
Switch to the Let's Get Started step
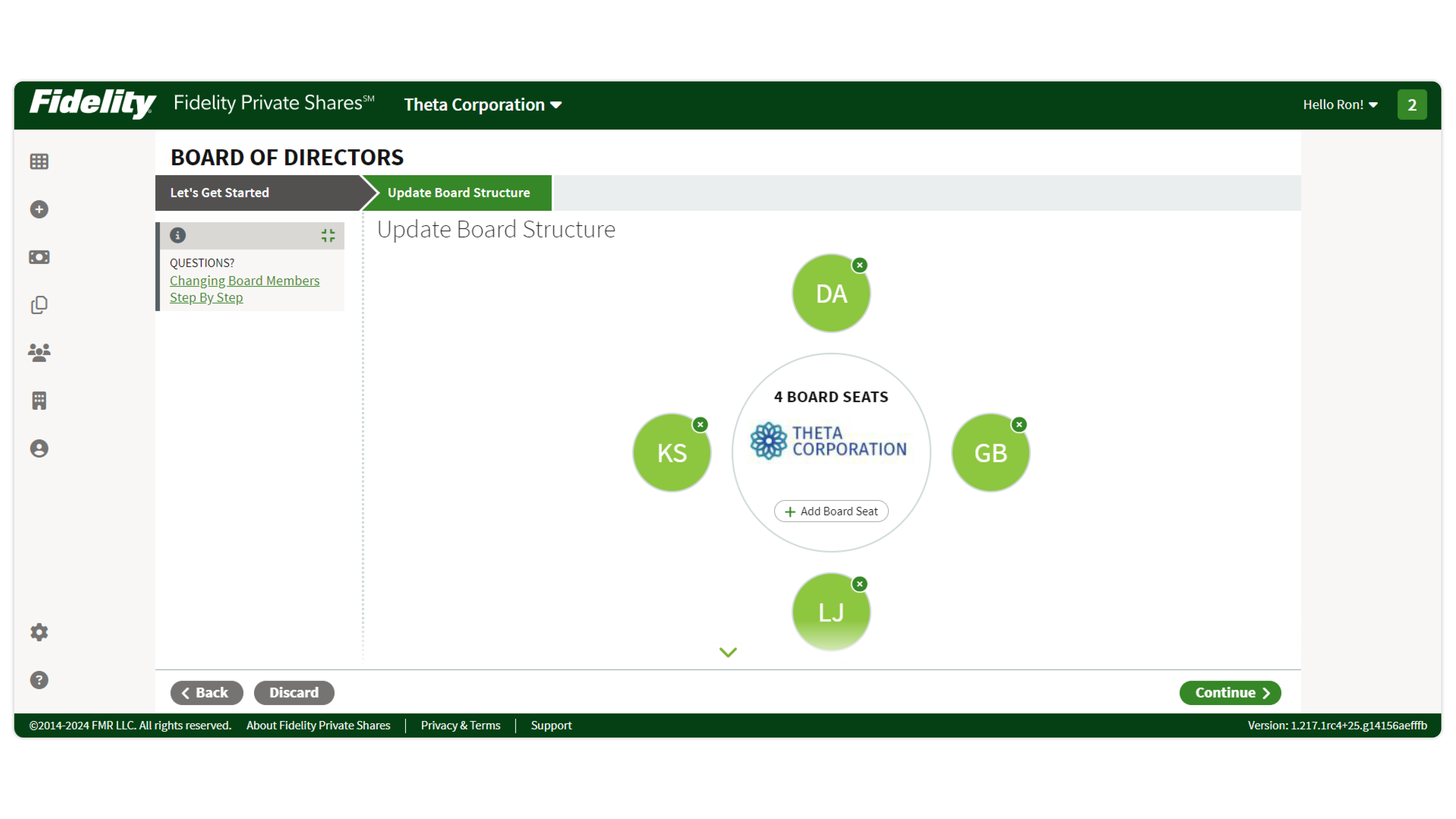(219, 192)
